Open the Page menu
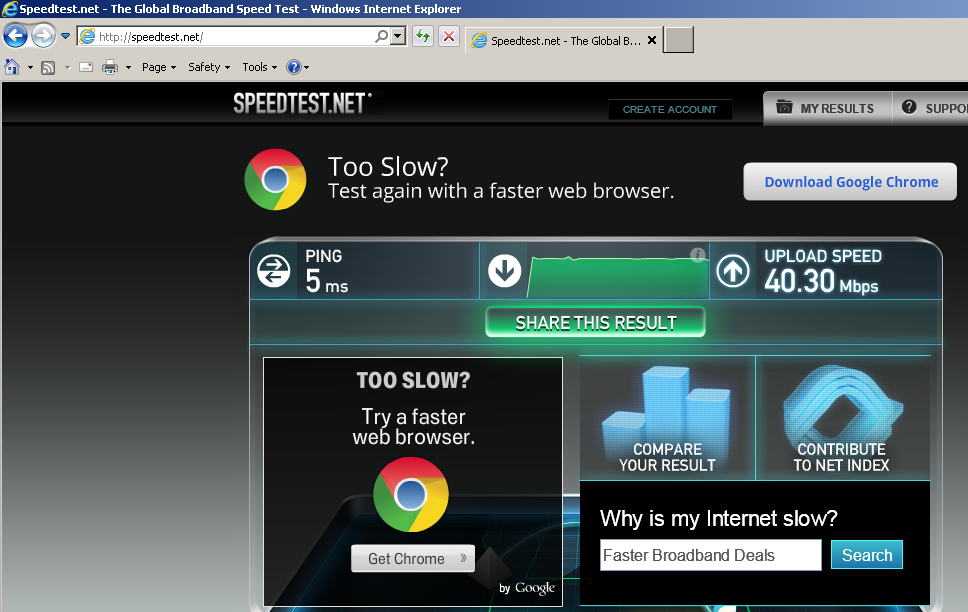The width and height of the screenshot is (968, 612). [159, 67]
